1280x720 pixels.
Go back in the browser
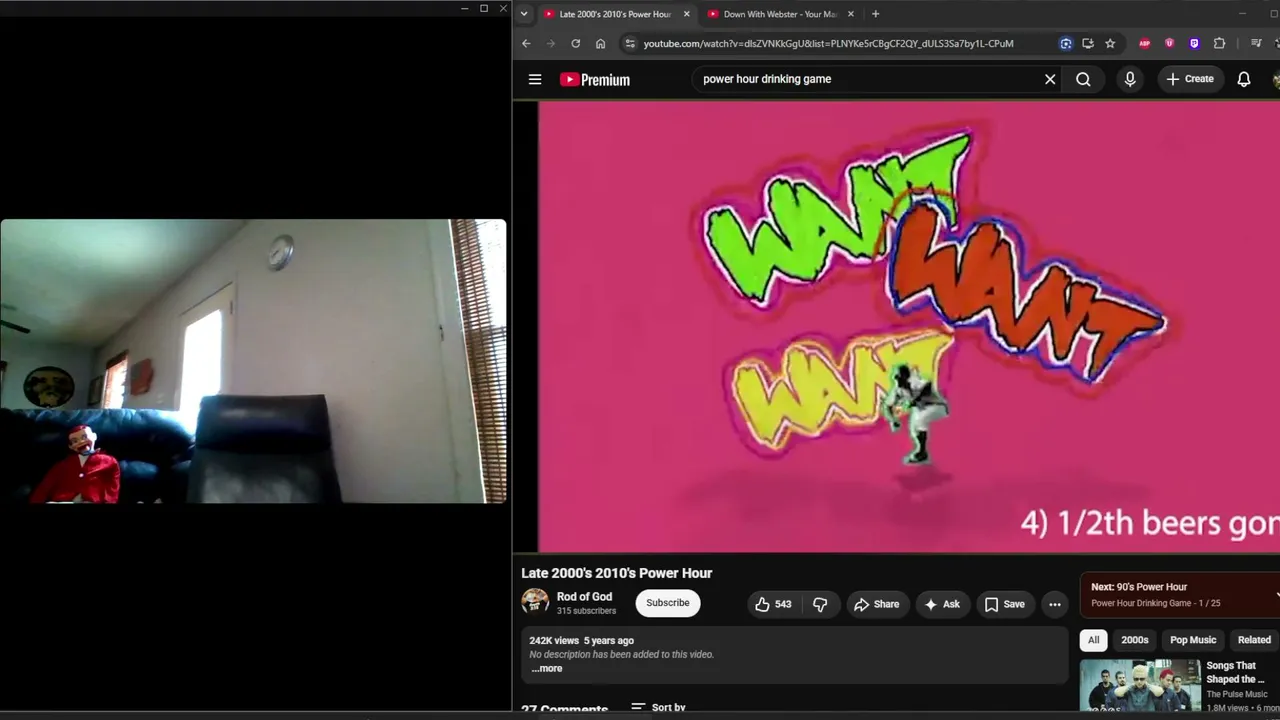(526, 43)
